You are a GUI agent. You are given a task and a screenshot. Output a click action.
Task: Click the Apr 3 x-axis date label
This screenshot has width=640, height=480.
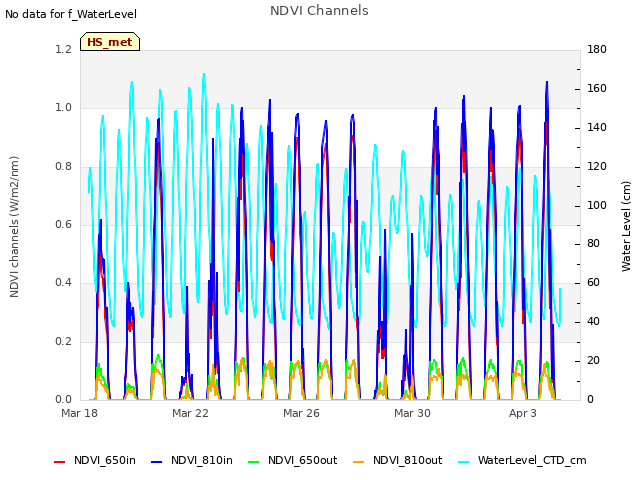(x=523, y=413)
